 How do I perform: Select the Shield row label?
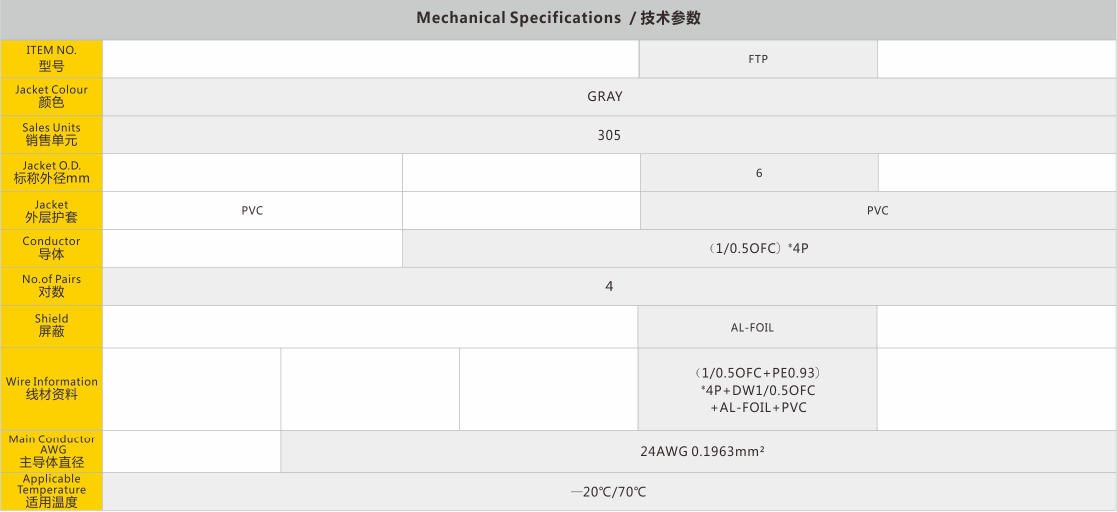point(51,326)
